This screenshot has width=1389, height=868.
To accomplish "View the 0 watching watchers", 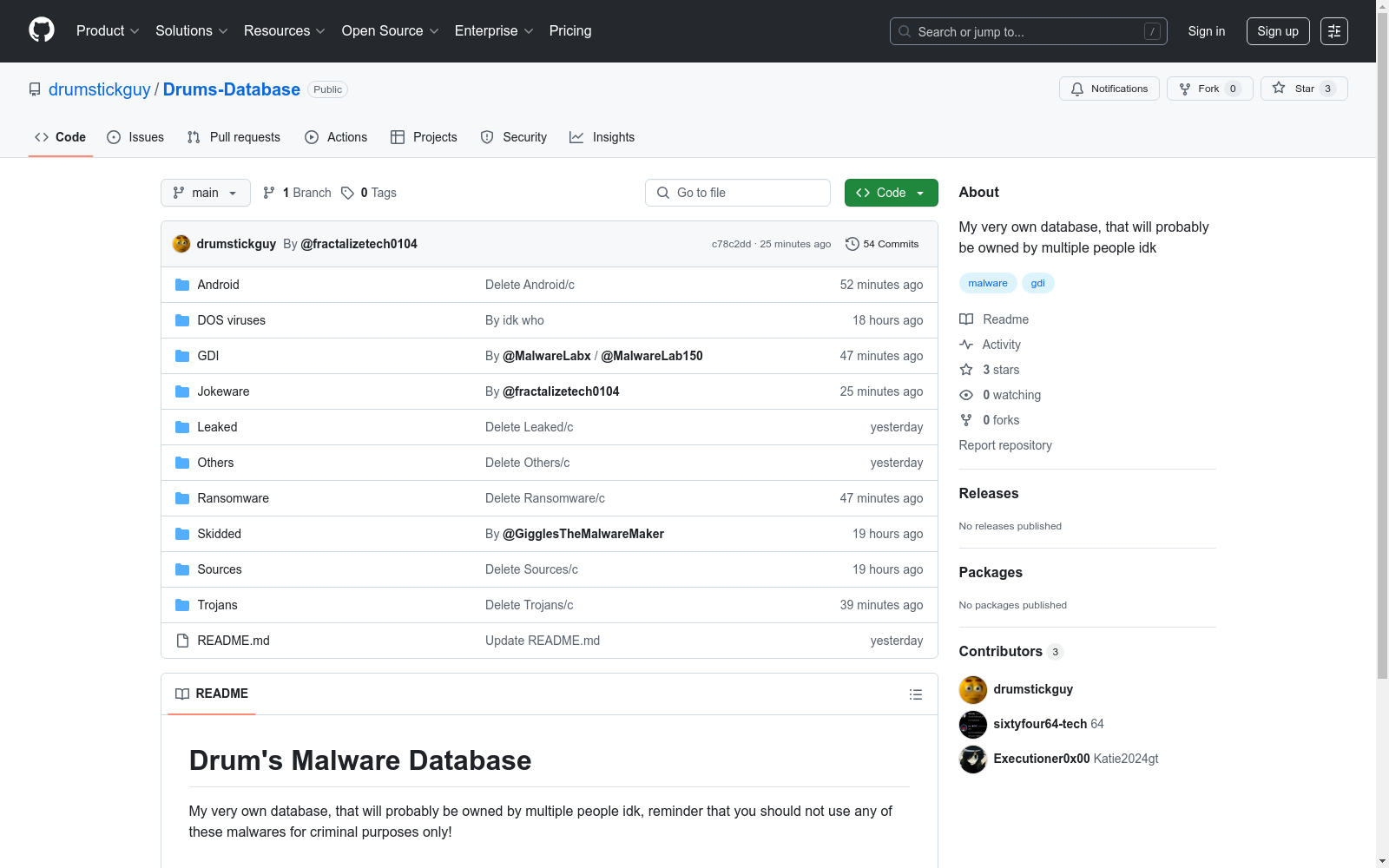I will click(1000, 395).
